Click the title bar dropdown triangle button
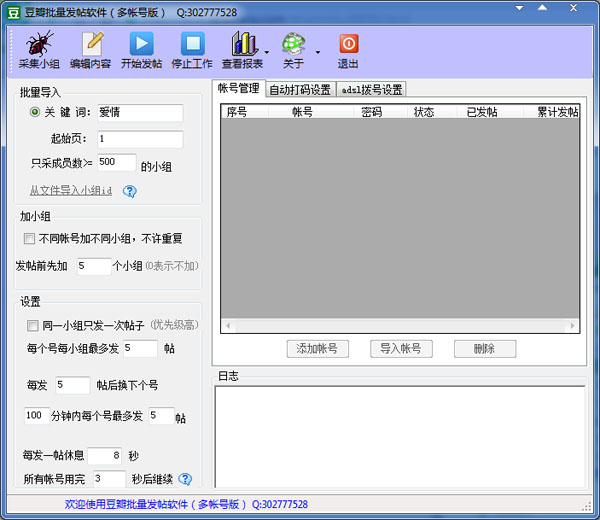600x520 pixels. (x=519, y=8)
